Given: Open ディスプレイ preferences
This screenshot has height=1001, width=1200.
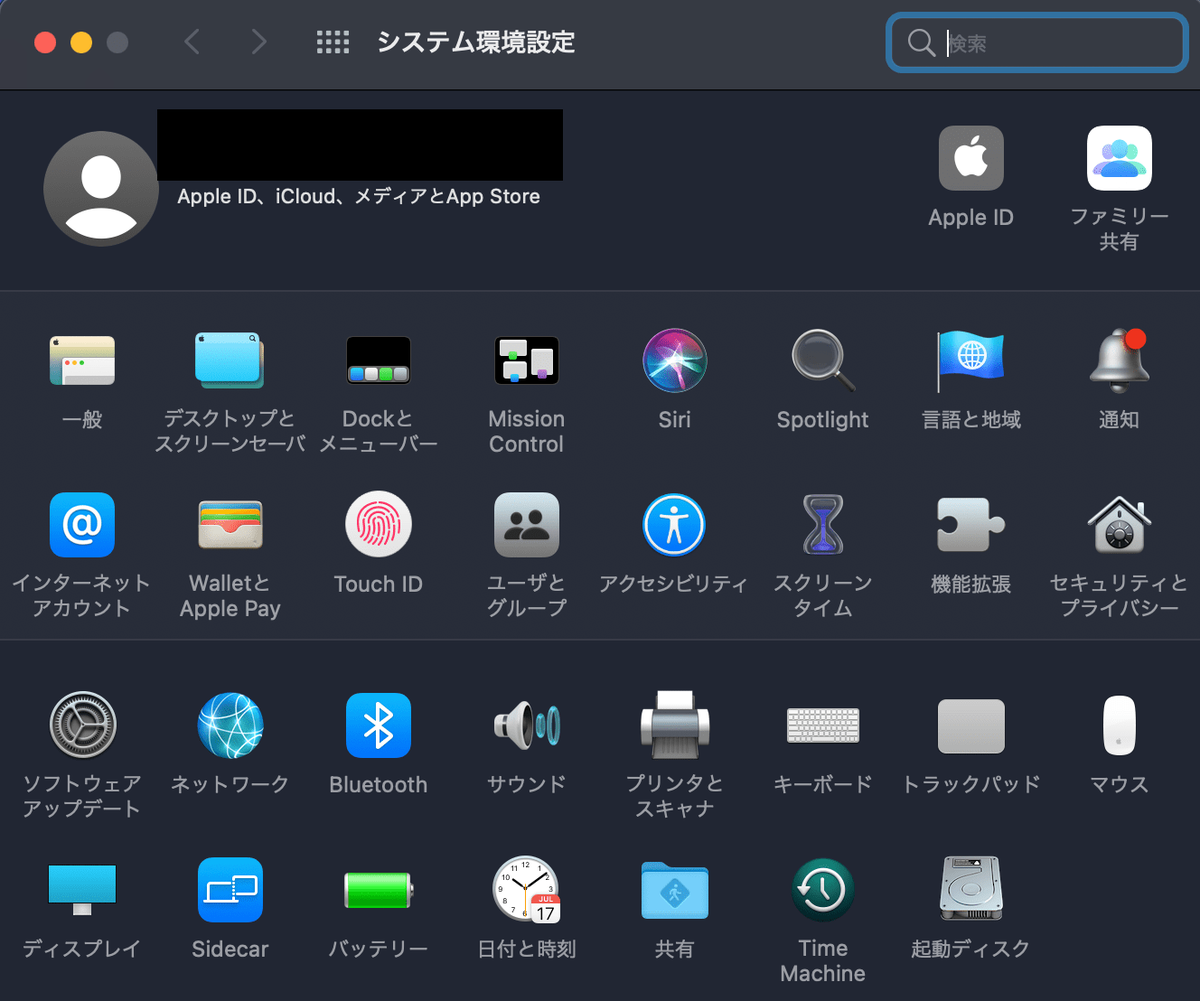Looking at the screenshot, I should point(82,890).
